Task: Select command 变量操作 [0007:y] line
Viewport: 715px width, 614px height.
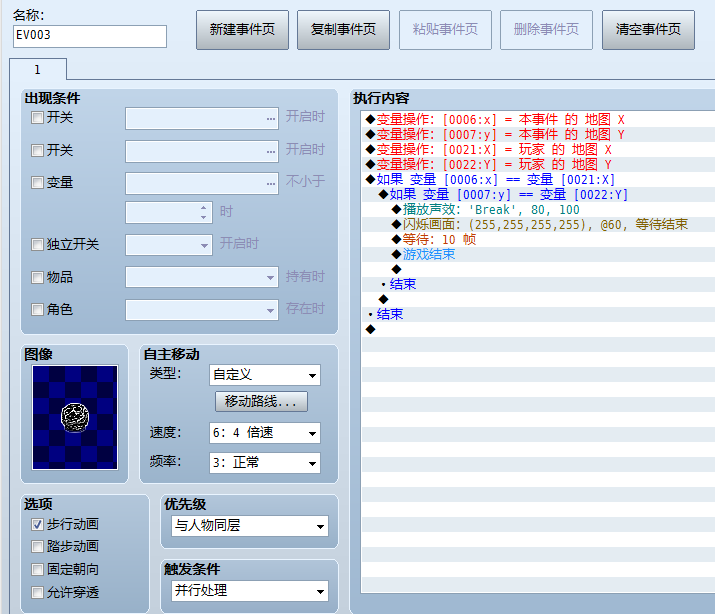Action: [x=538, y=134]
